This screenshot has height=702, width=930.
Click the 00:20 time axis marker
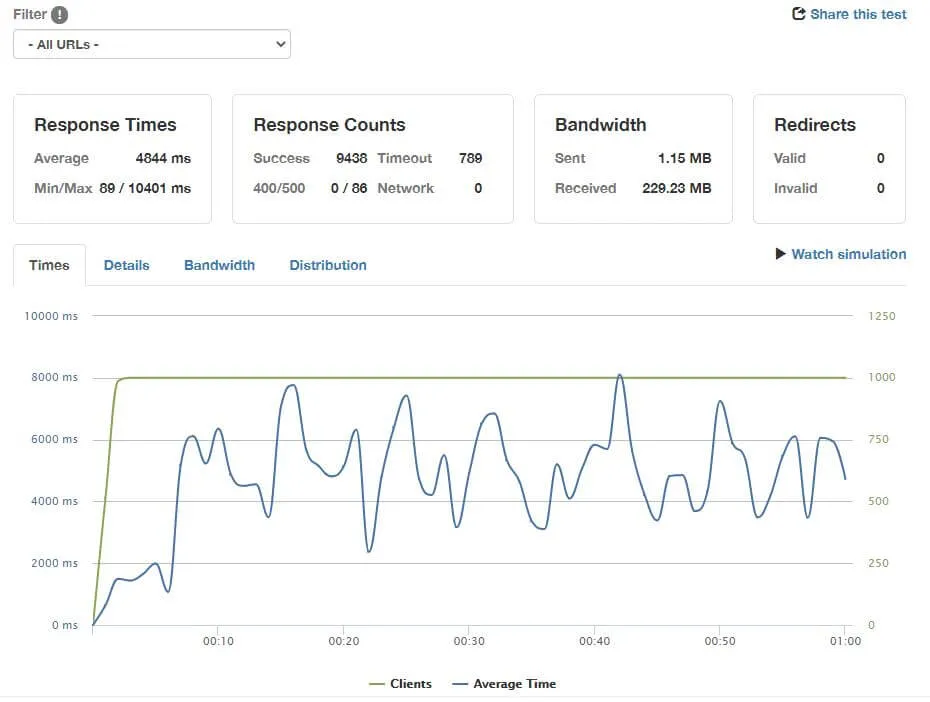344,641
